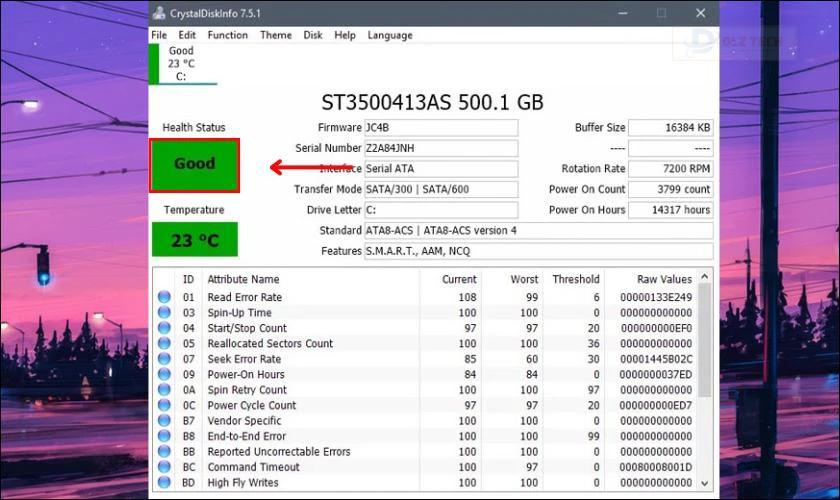The height and width of the screenshot is (500, 840).
Task: Click status icon for Vendor Specific row
Action: (x=164, y=421)
